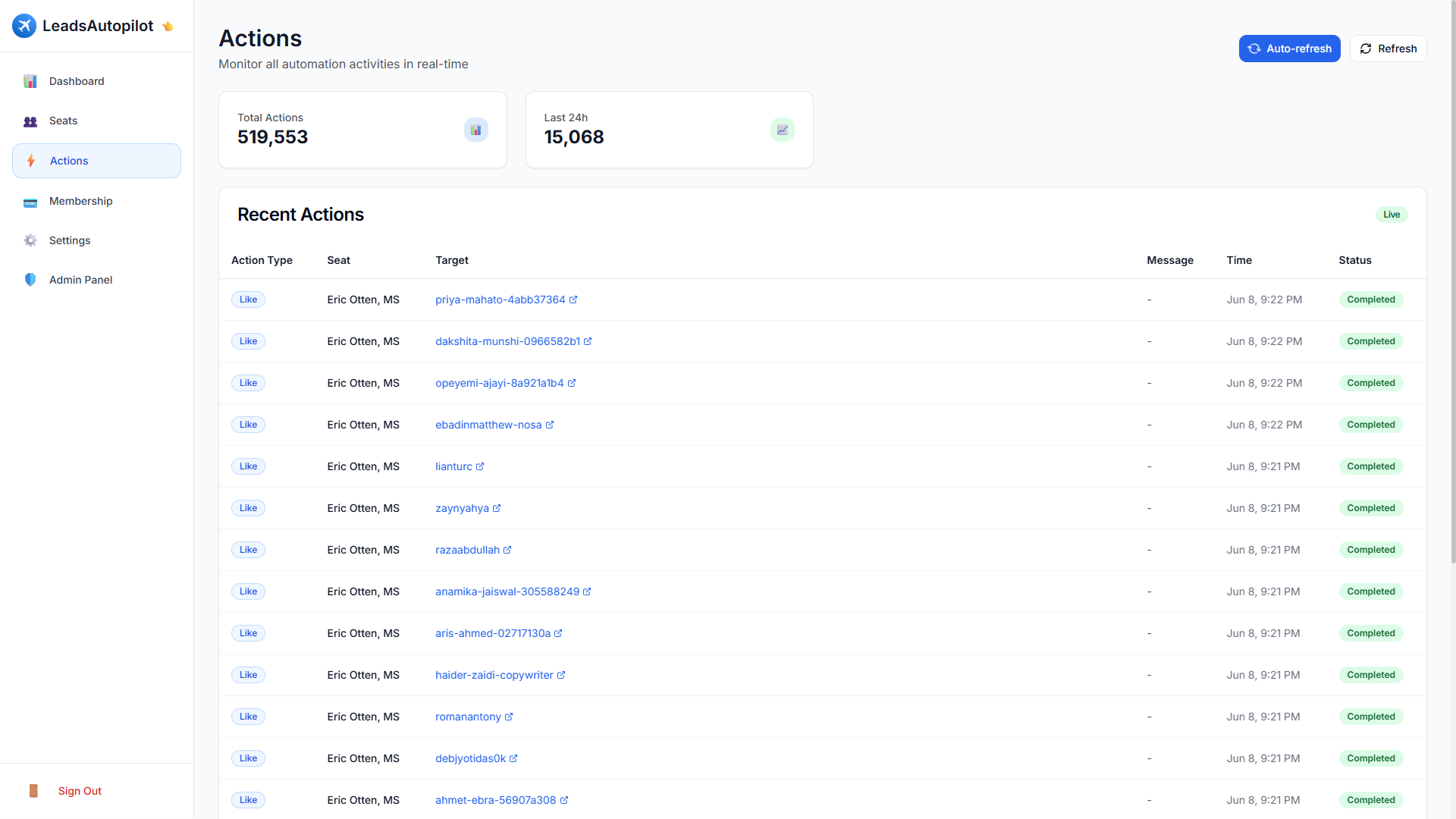Open external link icon for opeyemi-ajayi-8a921a1b4

point(572,383)
